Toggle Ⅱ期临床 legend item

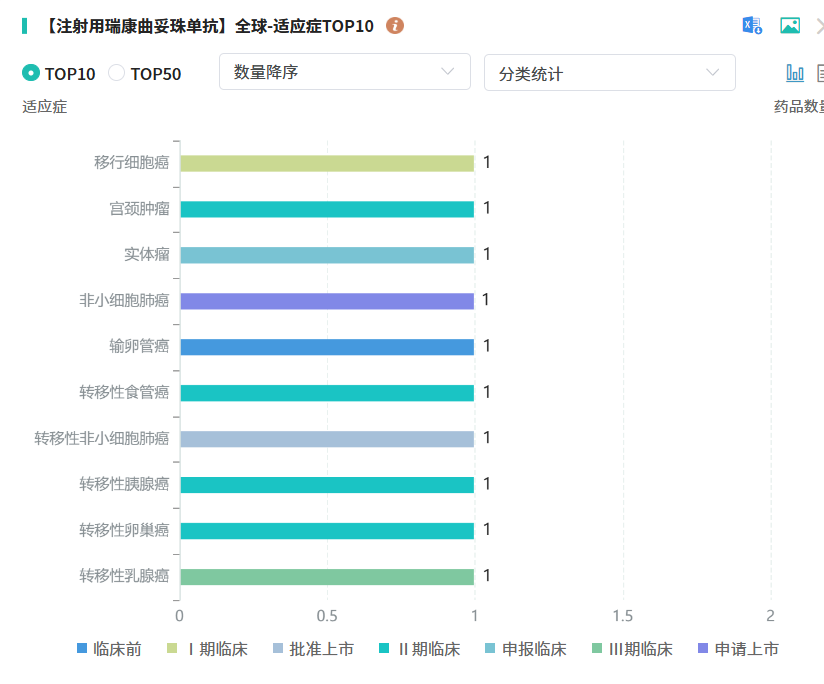coord(420,649)
